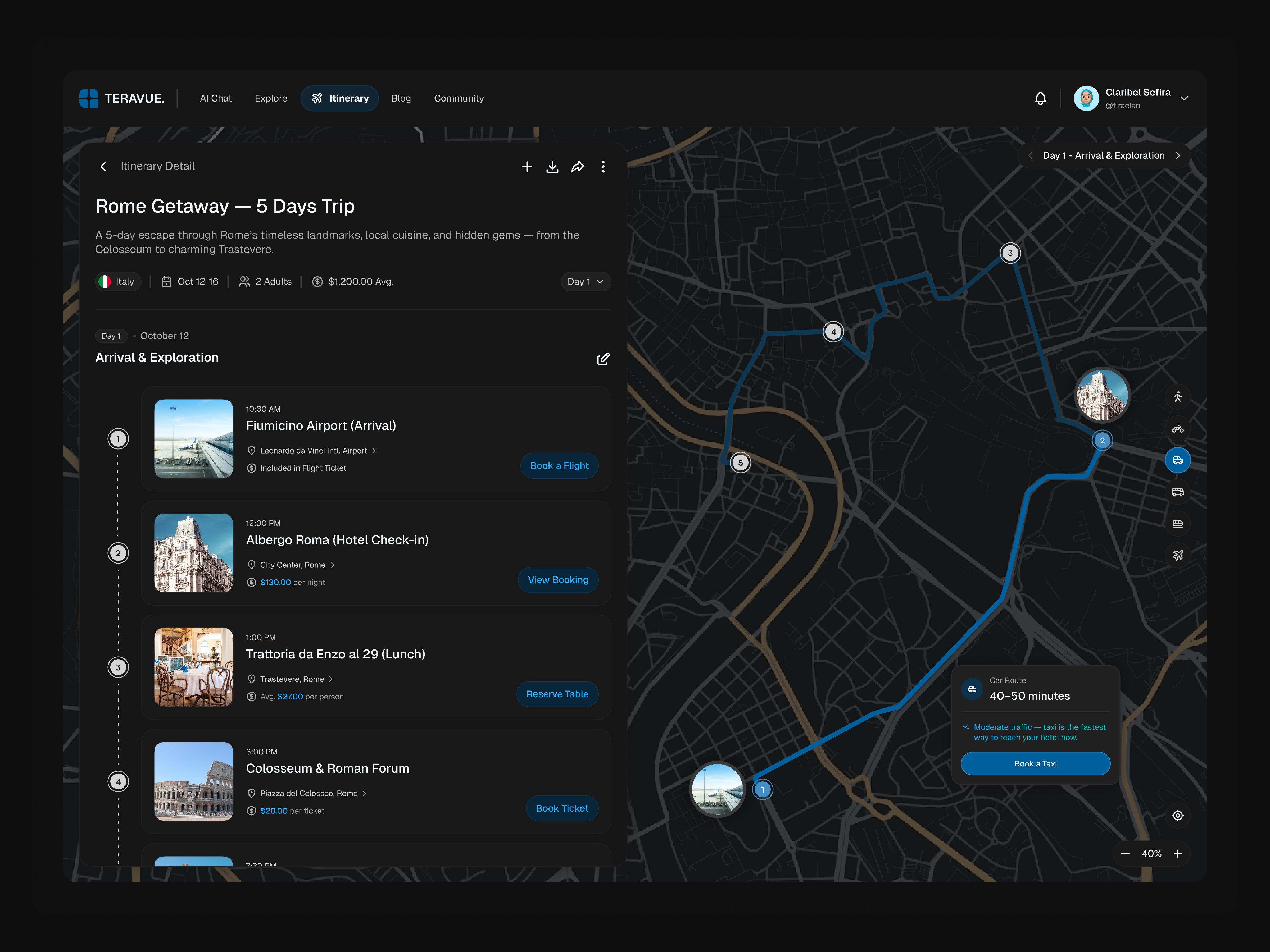1270x952 pixels.
Task: Expand the Day 1 selector dropdown
Action: [585, 281]
